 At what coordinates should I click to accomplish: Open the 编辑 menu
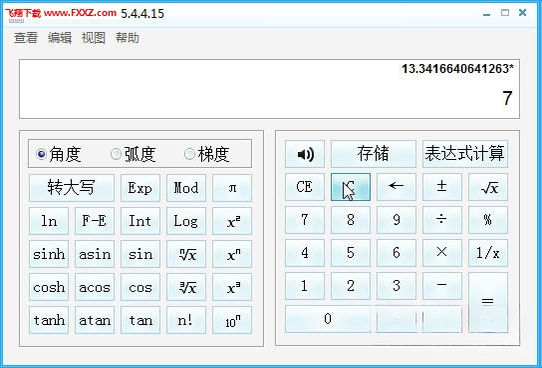pyautogui.click(x=59, y=38)
